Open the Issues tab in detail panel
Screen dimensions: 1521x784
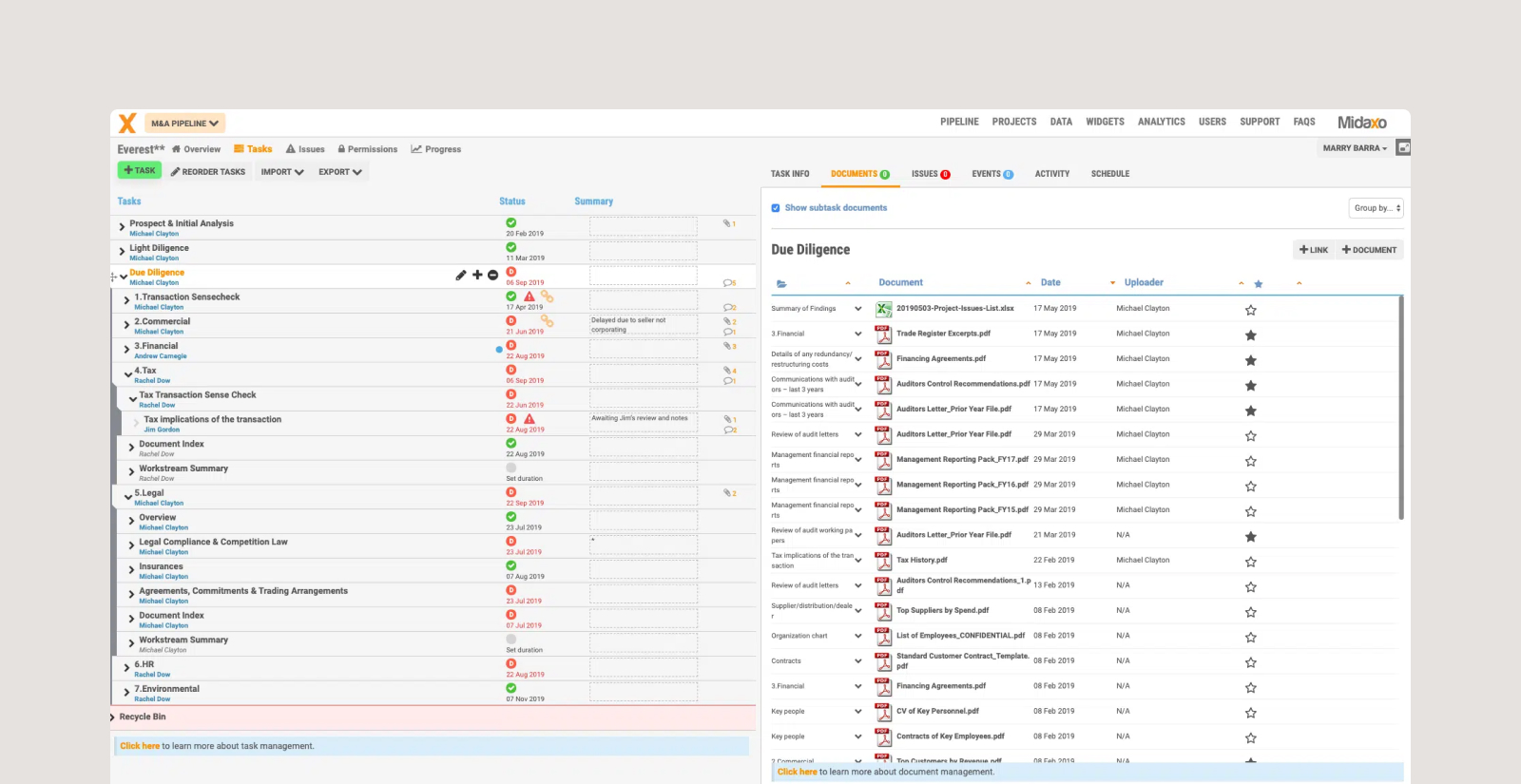[931, 174]
